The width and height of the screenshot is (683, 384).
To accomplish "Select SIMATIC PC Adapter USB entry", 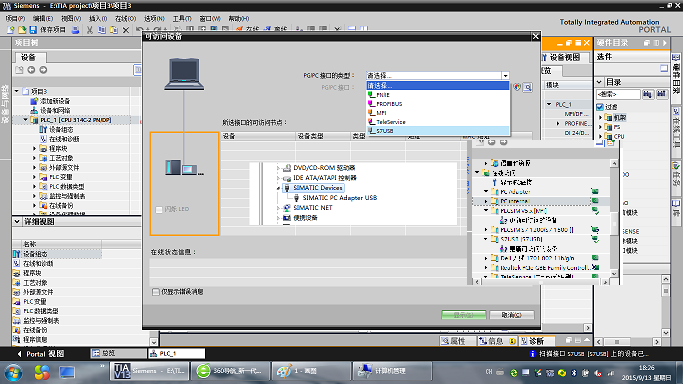I will tap(340, 198).
